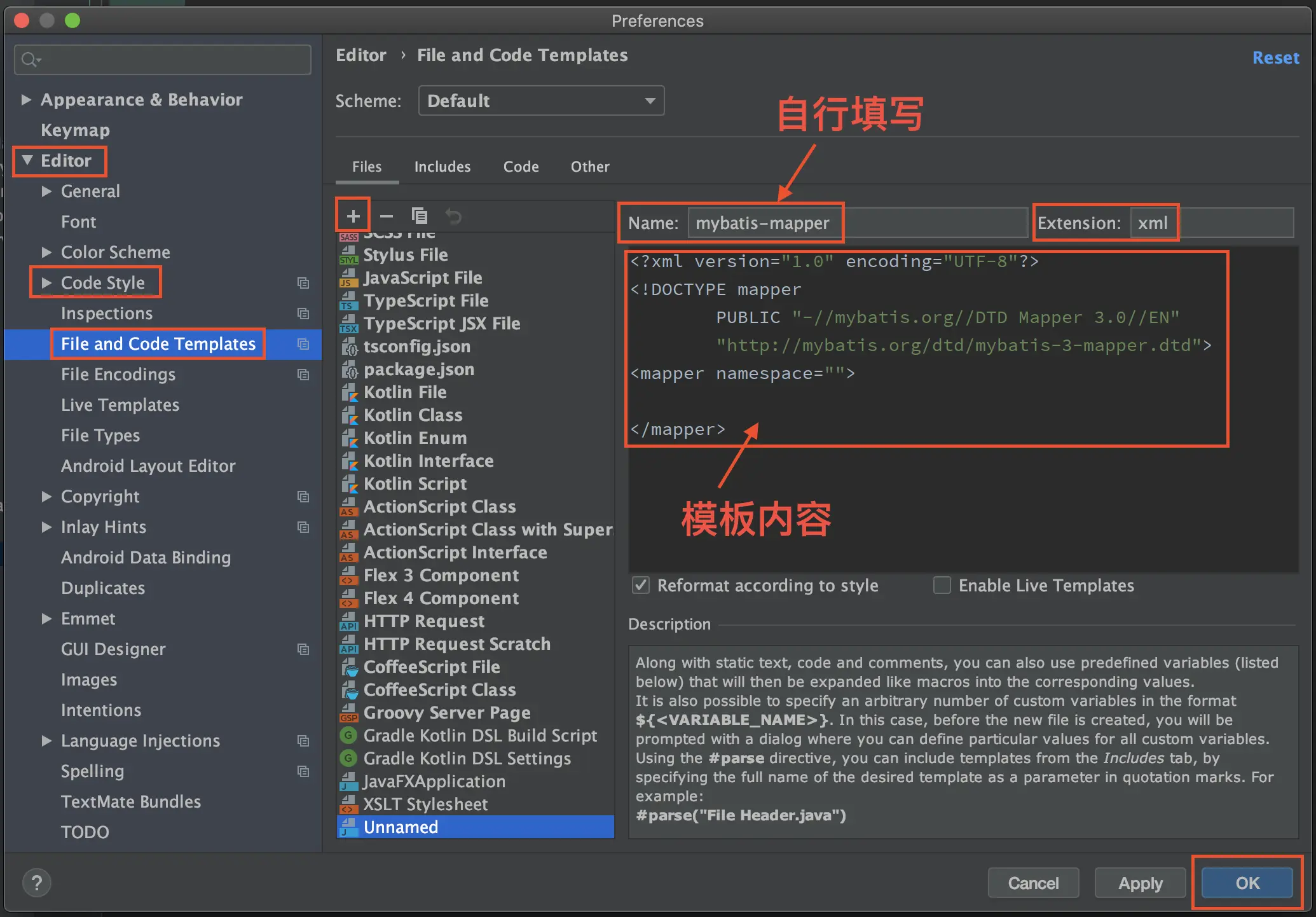Click the Extension input field
The width and height of the screenshot is (1316, 917).
(x=1211, y=223)
